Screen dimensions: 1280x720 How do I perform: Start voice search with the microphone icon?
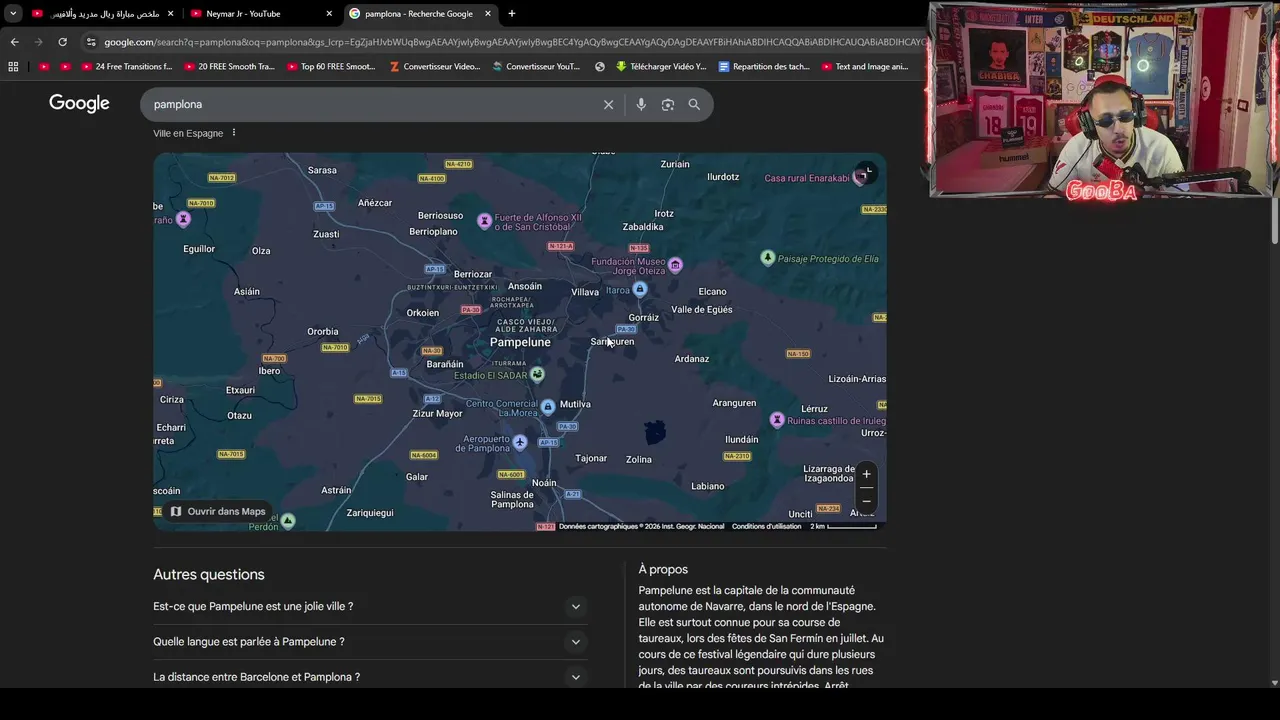click(641, 104)
